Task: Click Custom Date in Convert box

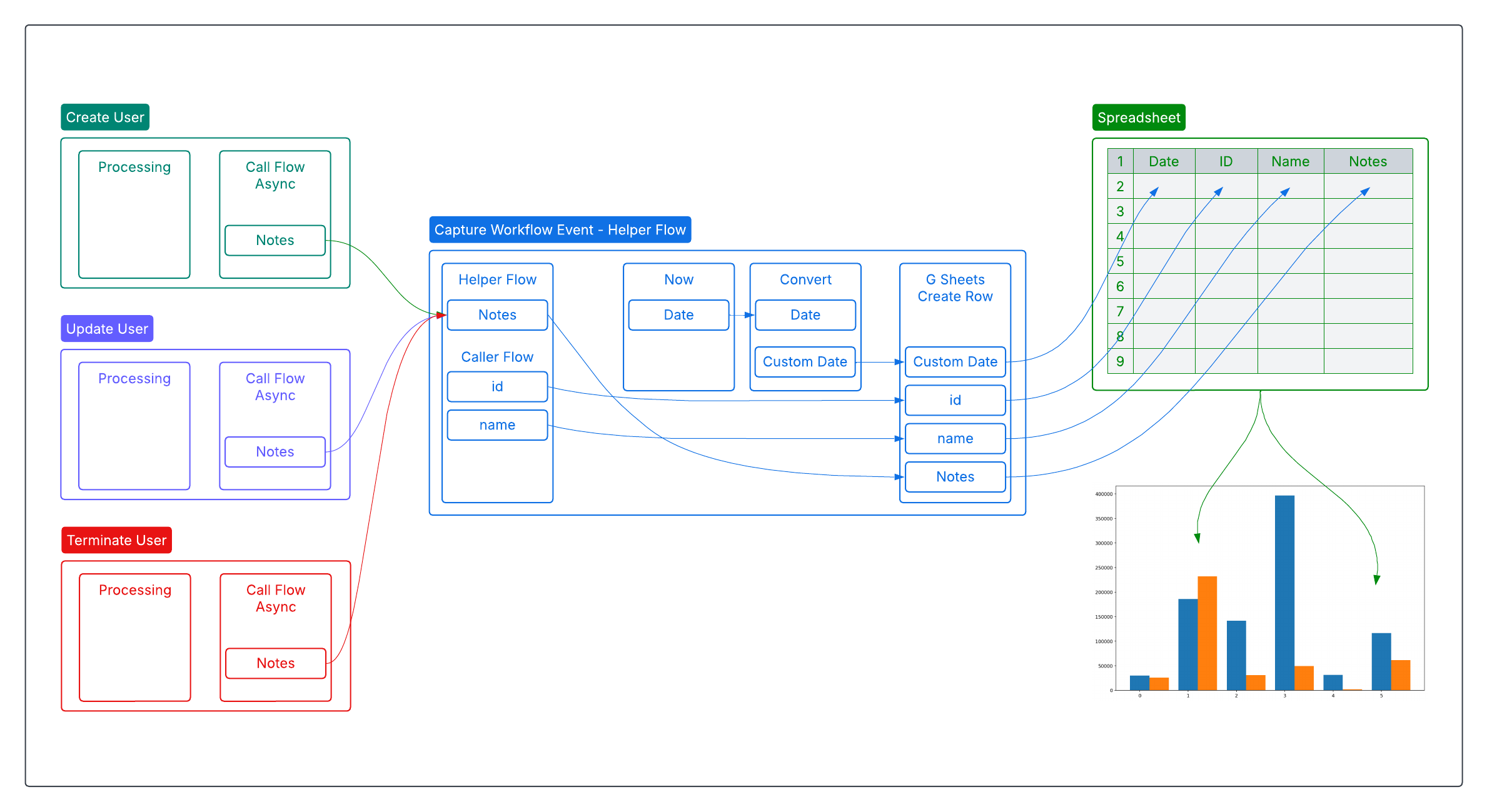Action: point(805,362)
